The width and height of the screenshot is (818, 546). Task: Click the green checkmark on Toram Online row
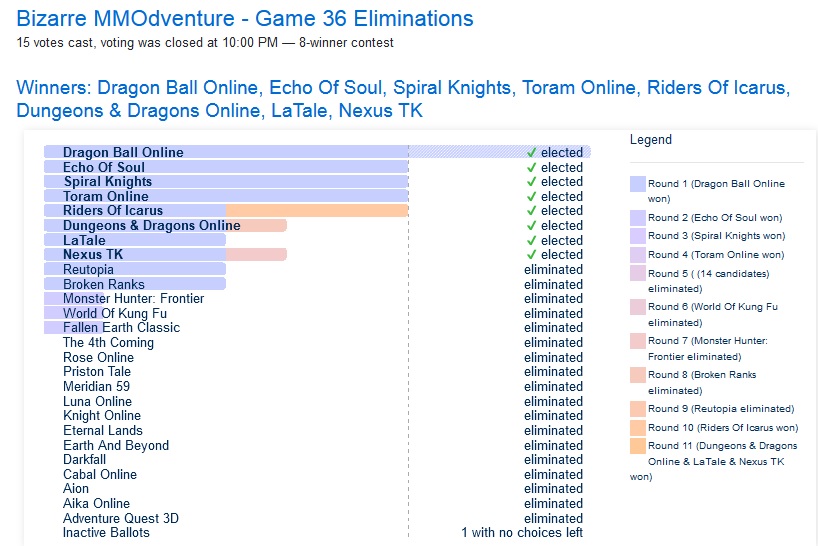(532, 197)
